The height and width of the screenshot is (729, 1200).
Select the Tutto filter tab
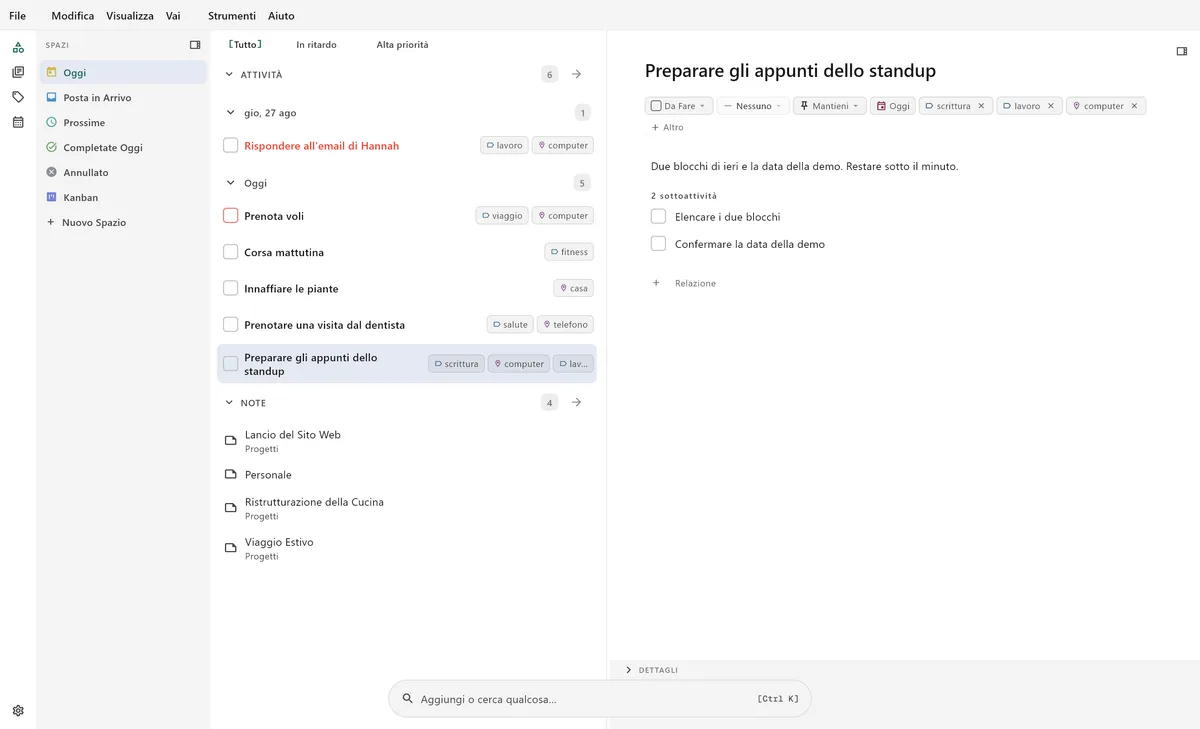pos(245,45)
